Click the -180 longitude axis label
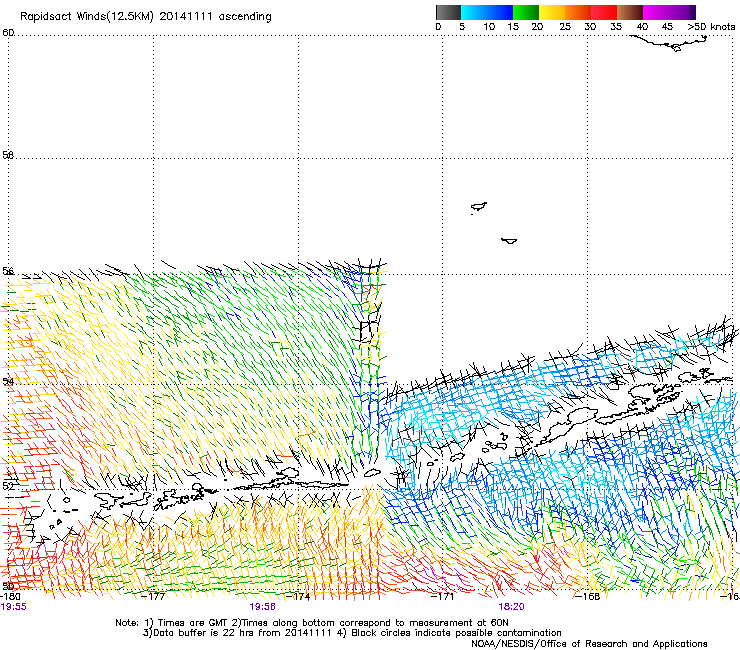 tap(10, 597)
